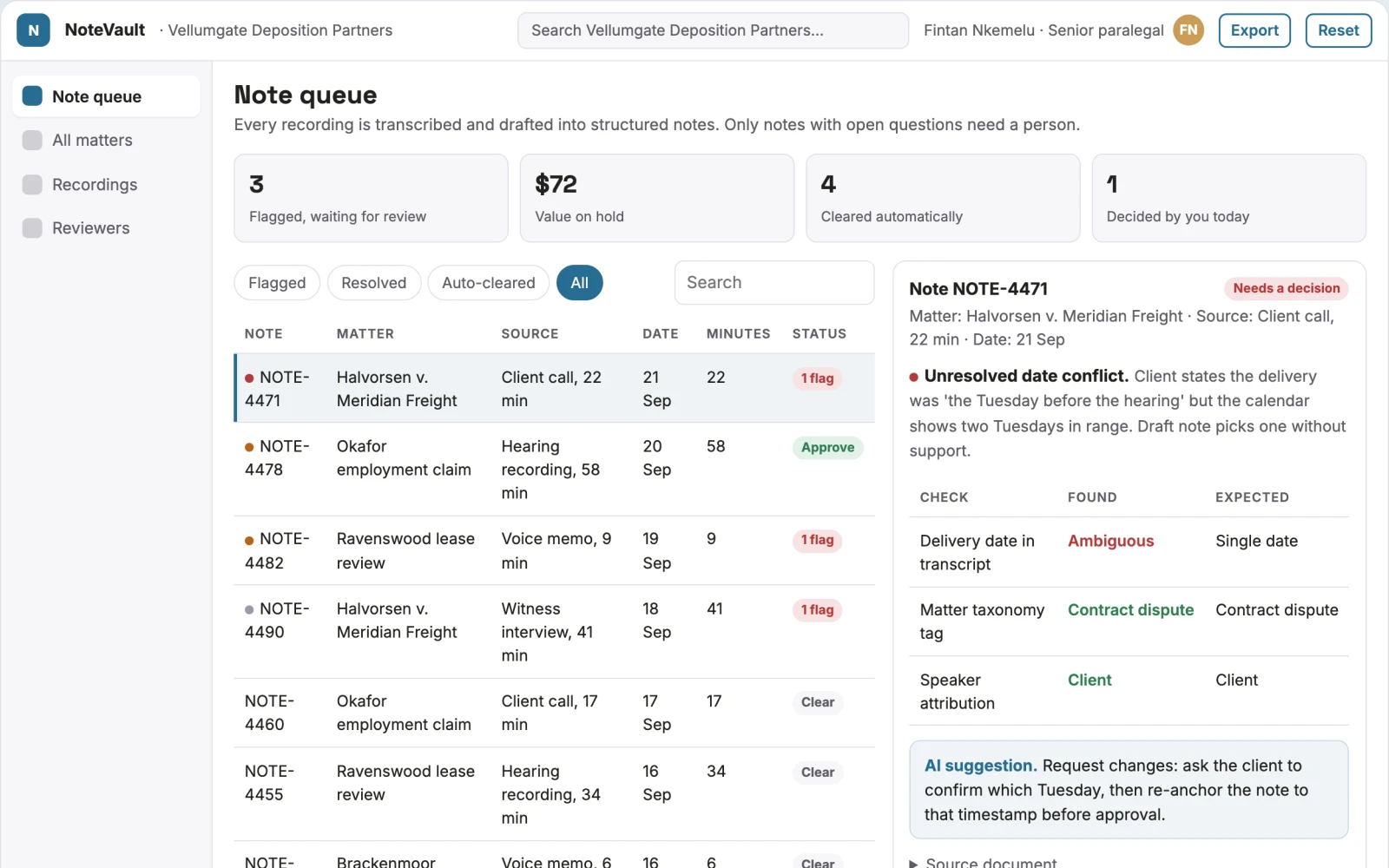
Task: Select the Flagged filter tab
Action: pyautogui.click(x=277, y=283)
